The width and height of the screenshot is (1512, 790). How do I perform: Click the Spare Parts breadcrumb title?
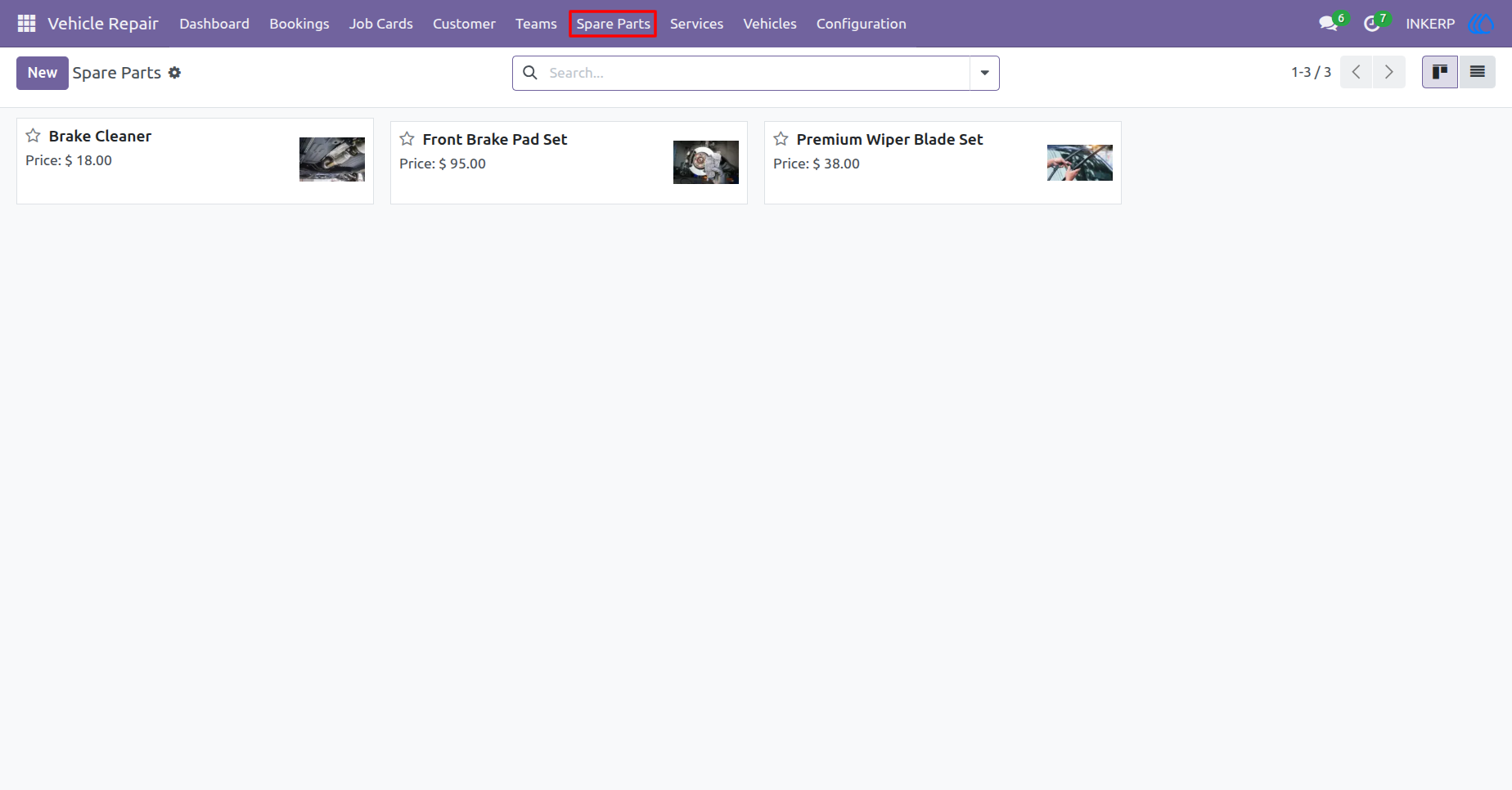click(x=117, y=73)
